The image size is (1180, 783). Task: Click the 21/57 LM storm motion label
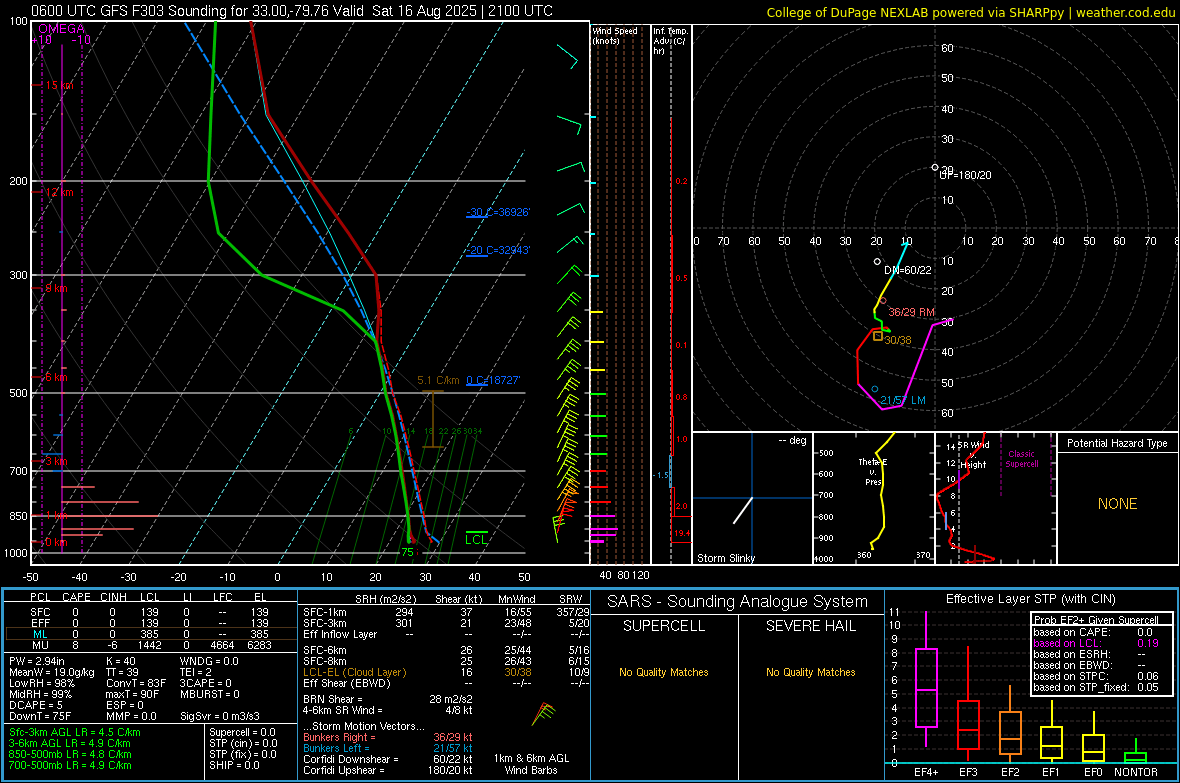(x=903, y=400)
